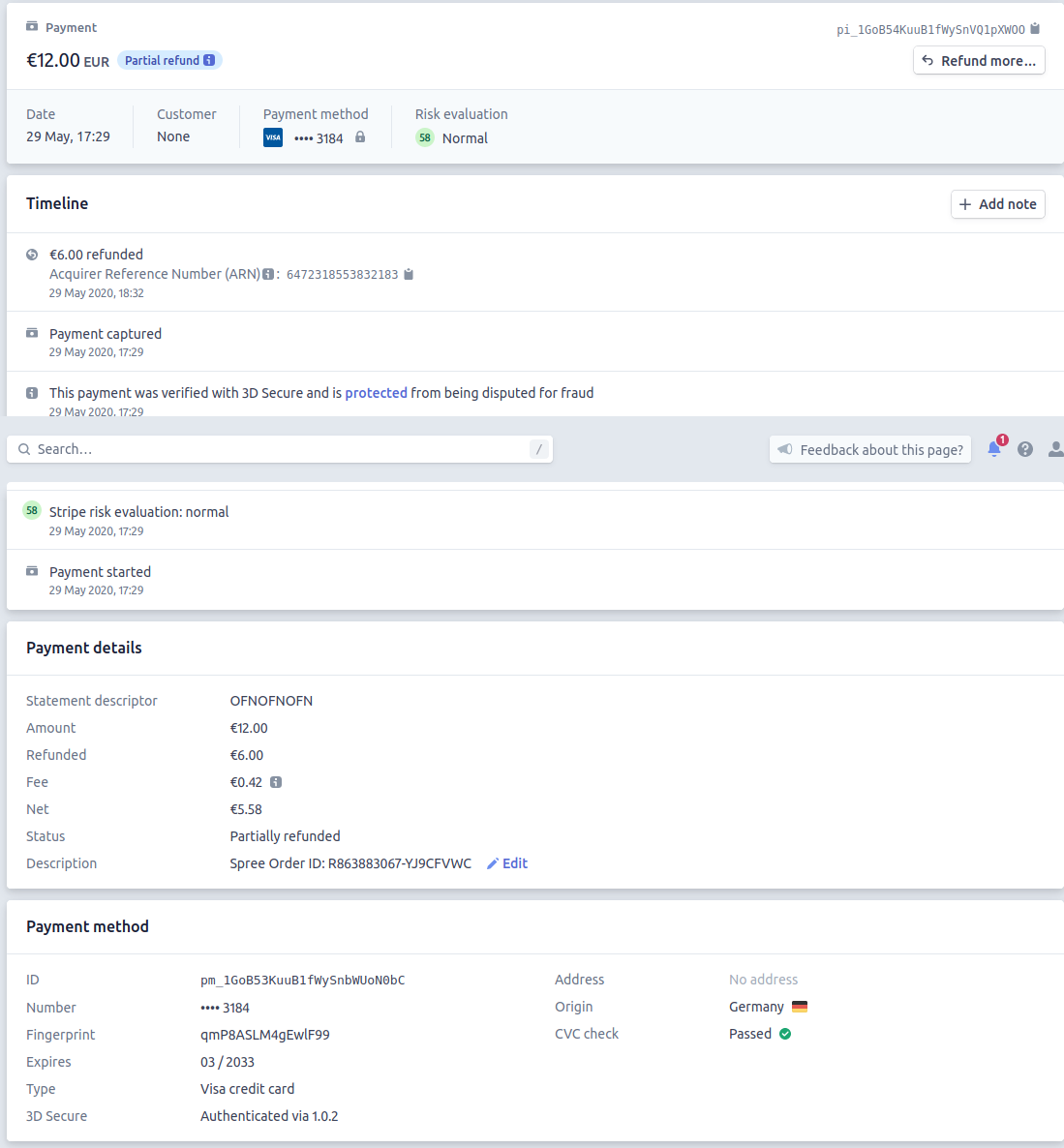Focus the Search input field
1064x1148 pixels.
tap(280, 449)
